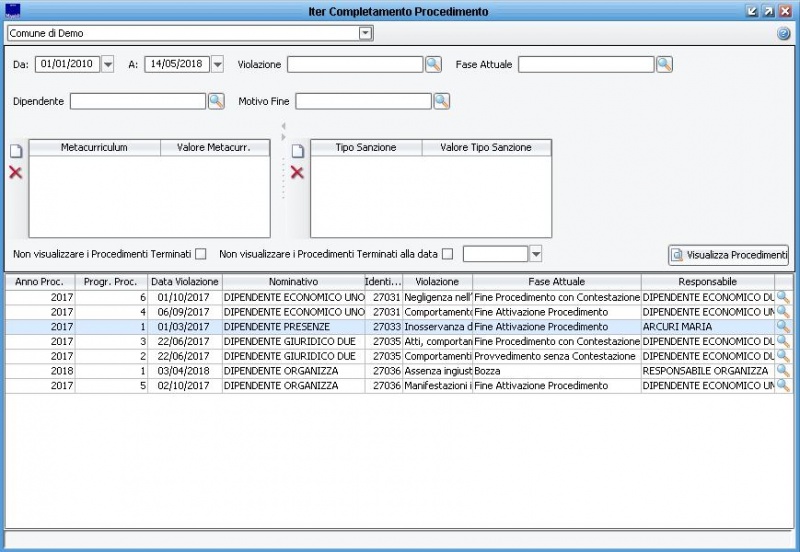
Task: Click the Terminati alla data date field
Action: point(495,254)
